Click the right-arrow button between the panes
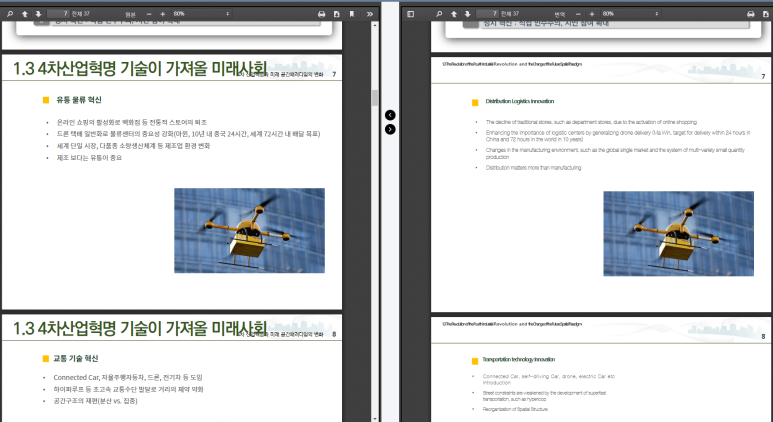773x422 pixels. click(x=390, y=129)
